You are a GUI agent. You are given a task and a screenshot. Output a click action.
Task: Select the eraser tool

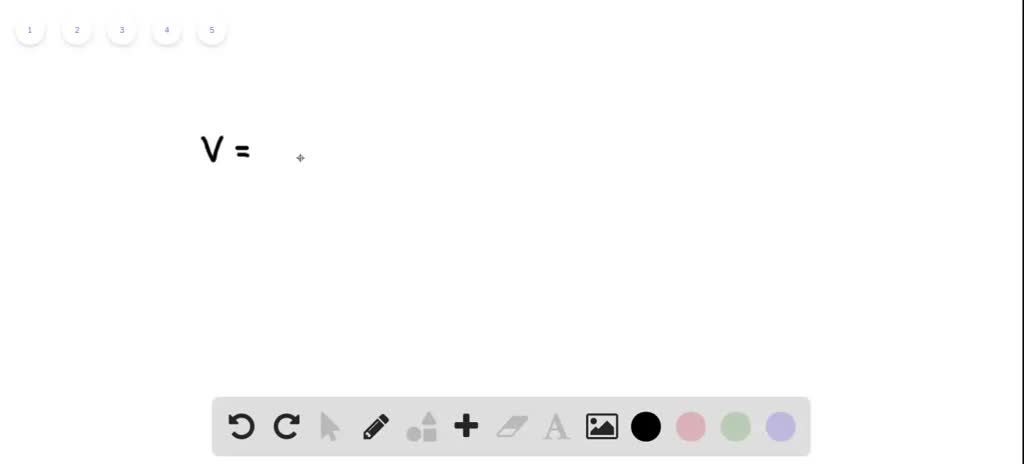pos(512,427)
